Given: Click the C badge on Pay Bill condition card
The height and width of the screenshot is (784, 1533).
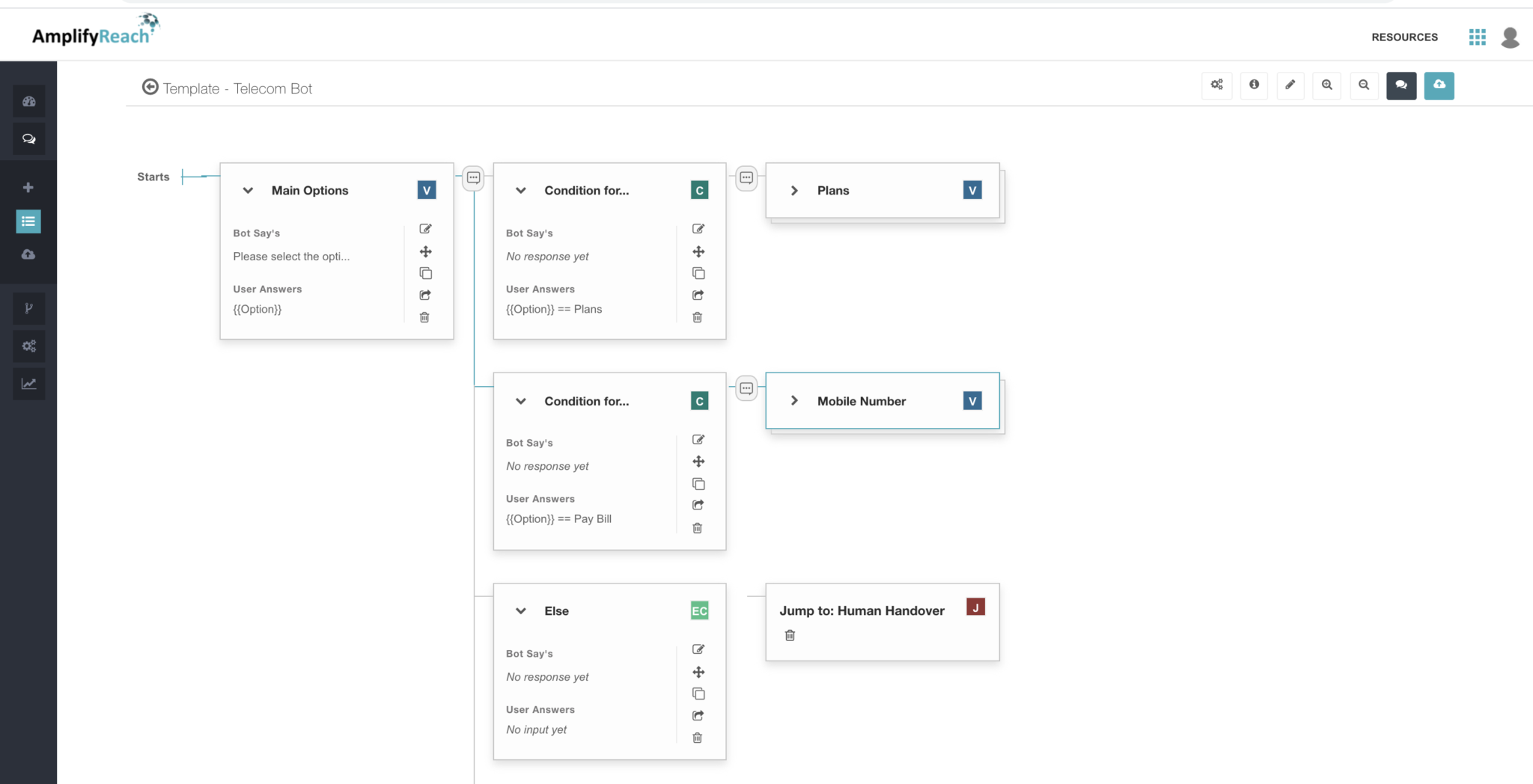Looking at the screenshot, I should (699, 401).
